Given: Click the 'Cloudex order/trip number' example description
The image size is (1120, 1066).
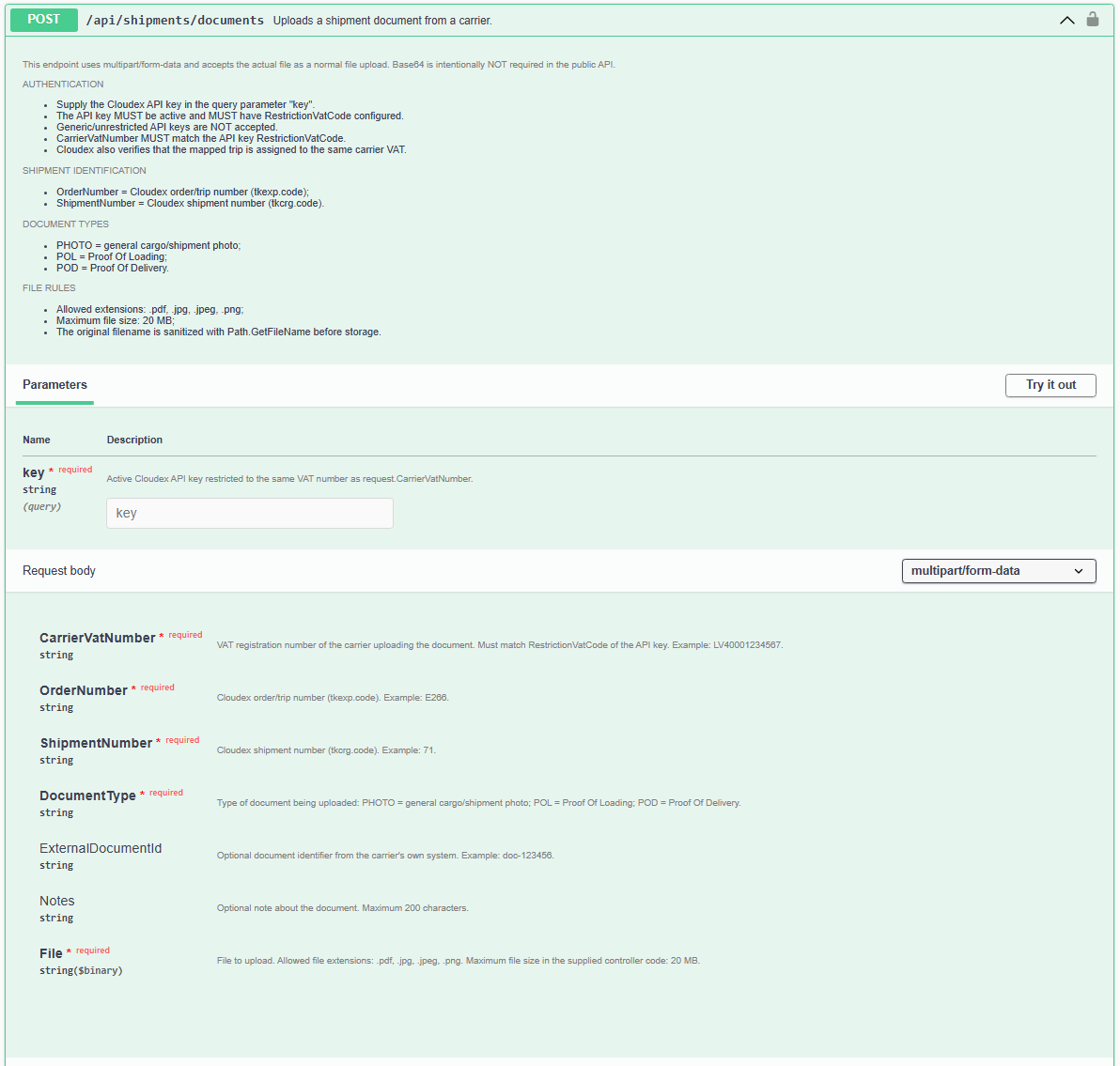Looking at the screenshot, I should tap(333, 698).
